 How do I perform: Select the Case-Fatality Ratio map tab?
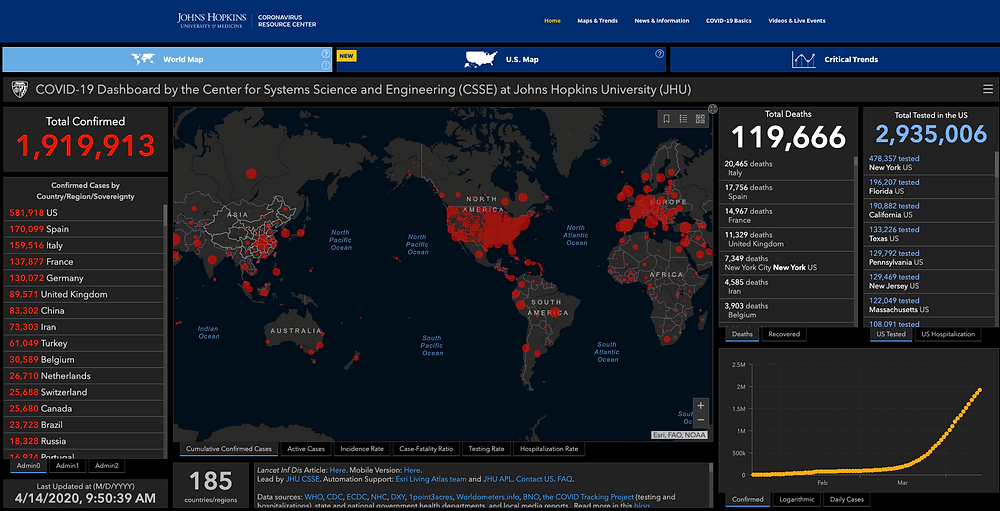point(426,449)
